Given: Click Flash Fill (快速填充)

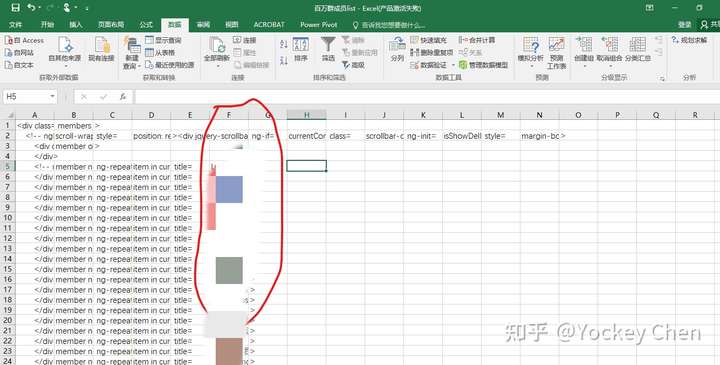Looking at the screenshot, I should click(428, 40).
